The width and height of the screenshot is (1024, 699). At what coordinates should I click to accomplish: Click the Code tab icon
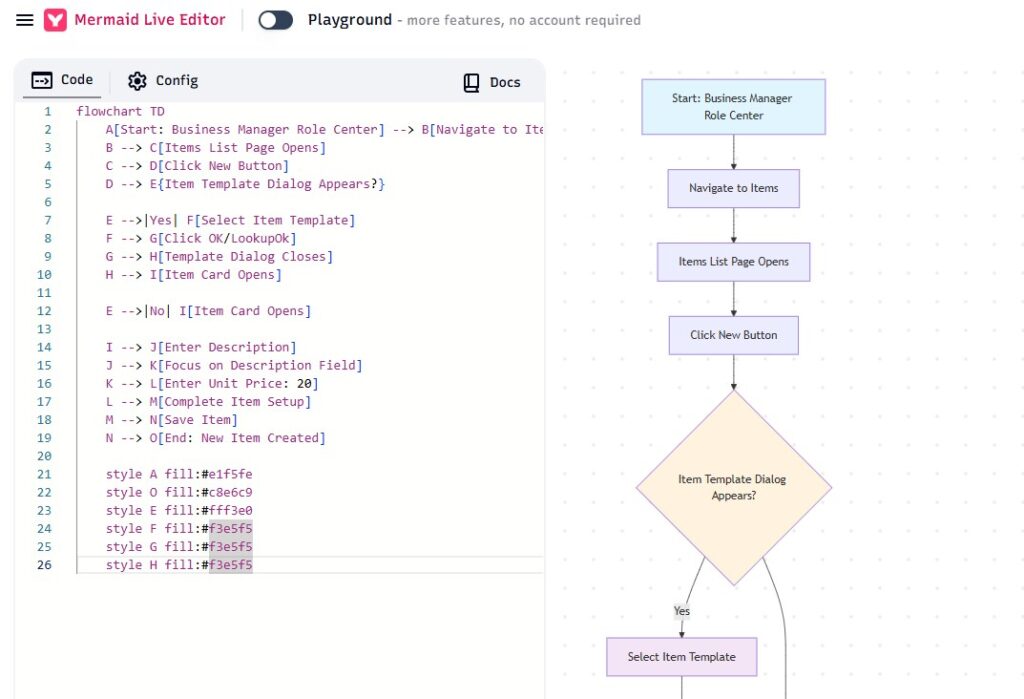coord(42,80)
